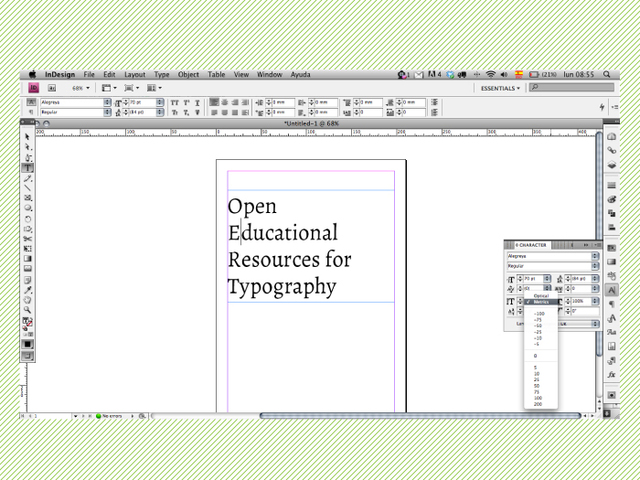The width and height of the screenshot is (640, 480).
Task: Open control bar font style Regular dropdown
Action: coord(107,112)
